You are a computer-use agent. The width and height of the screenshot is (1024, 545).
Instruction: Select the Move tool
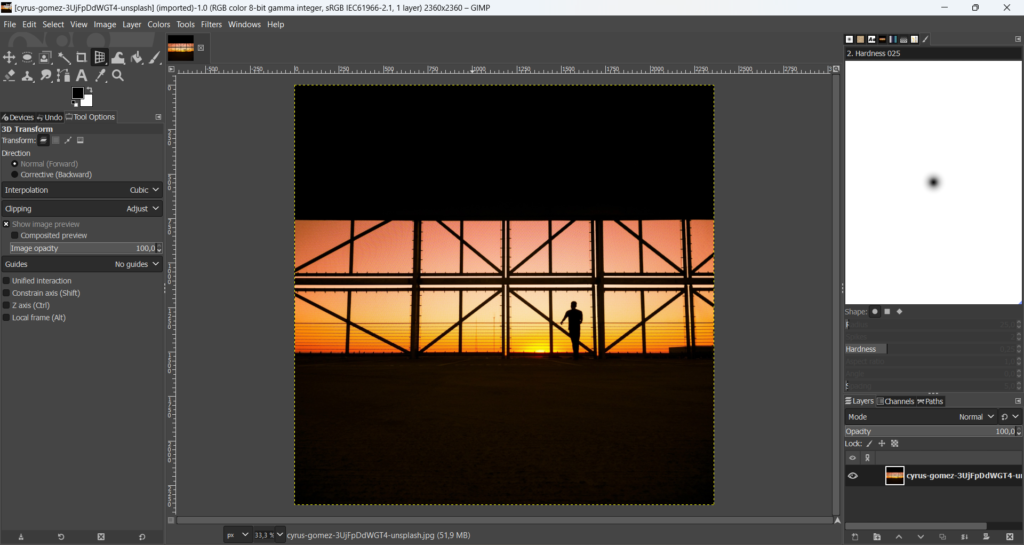click(x=9, y=58)
